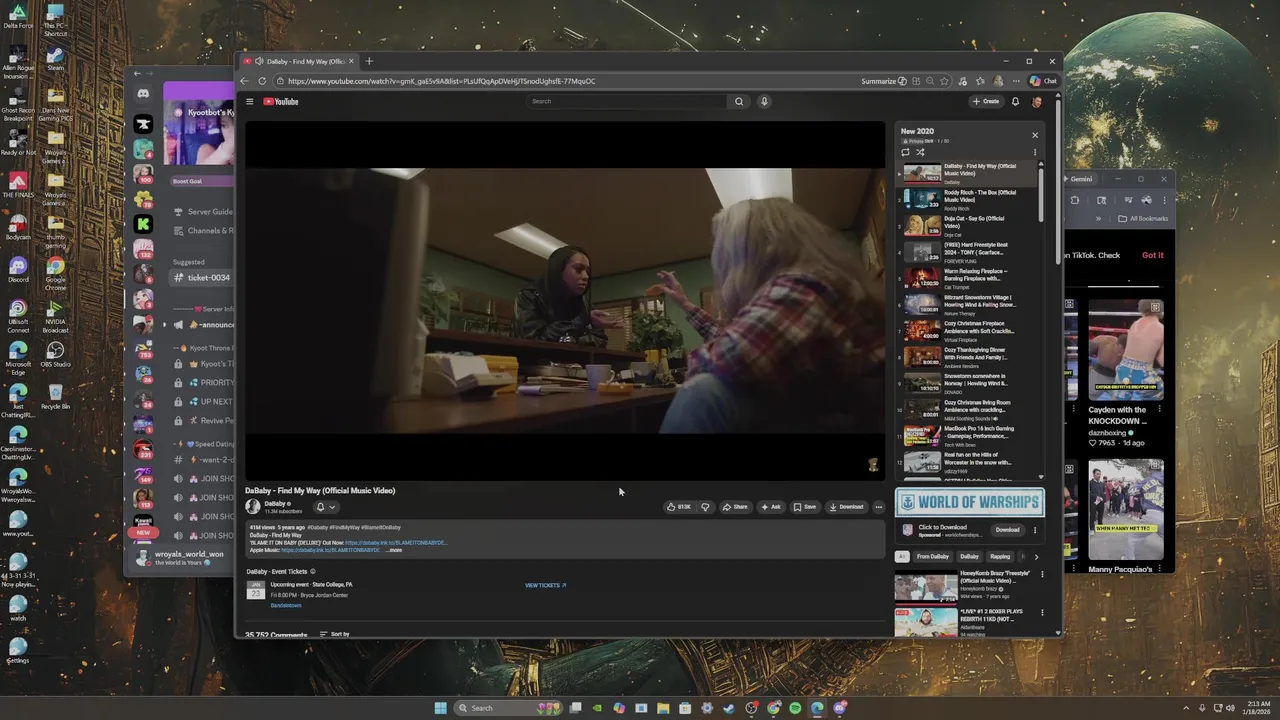Select the Rapping filter chip
This screenshot has height=720, width=1280.
(1000, 557)
